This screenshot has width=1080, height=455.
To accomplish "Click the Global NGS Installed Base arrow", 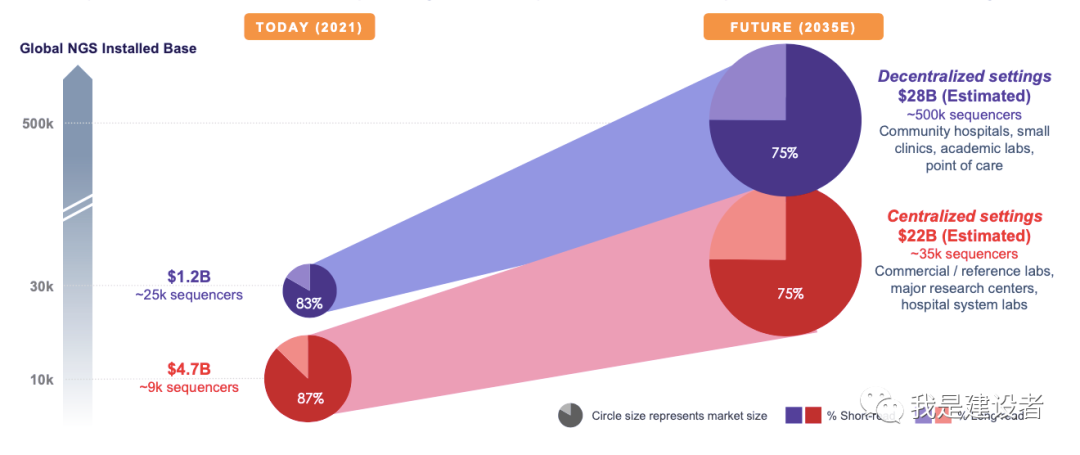I will 77,246.
